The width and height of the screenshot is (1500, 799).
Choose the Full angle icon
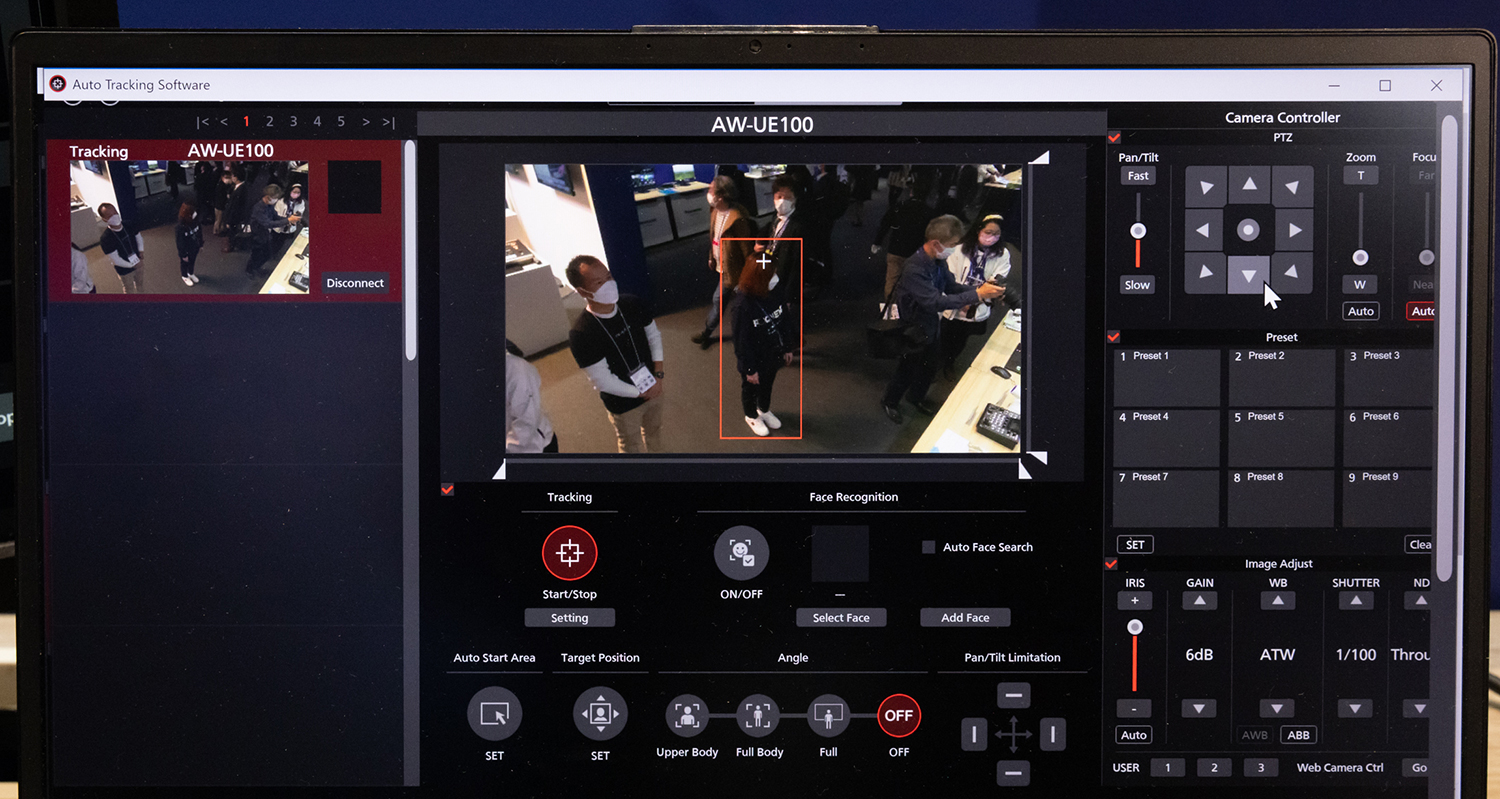point(828,716)
